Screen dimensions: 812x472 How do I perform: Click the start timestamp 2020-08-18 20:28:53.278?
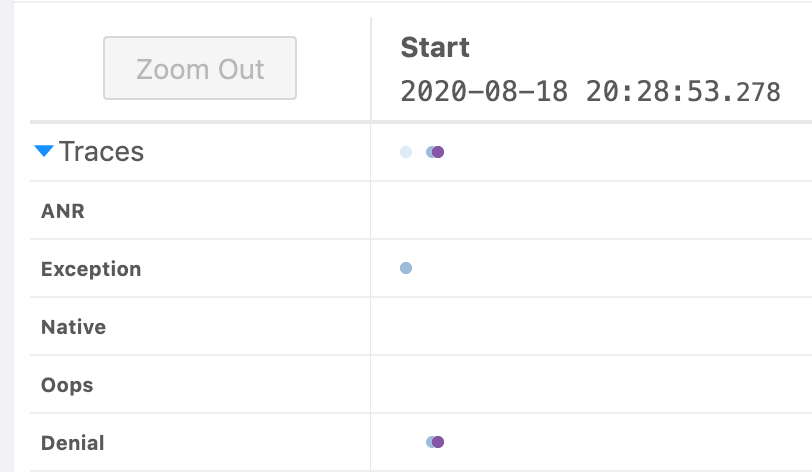tap(590, 92)
